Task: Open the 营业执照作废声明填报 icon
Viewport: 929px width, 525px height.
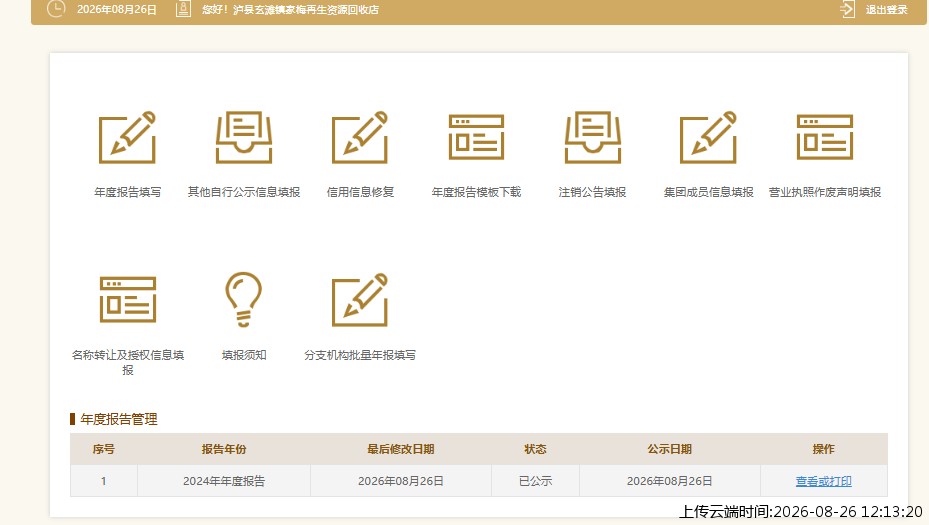Action: click(825, 137)
